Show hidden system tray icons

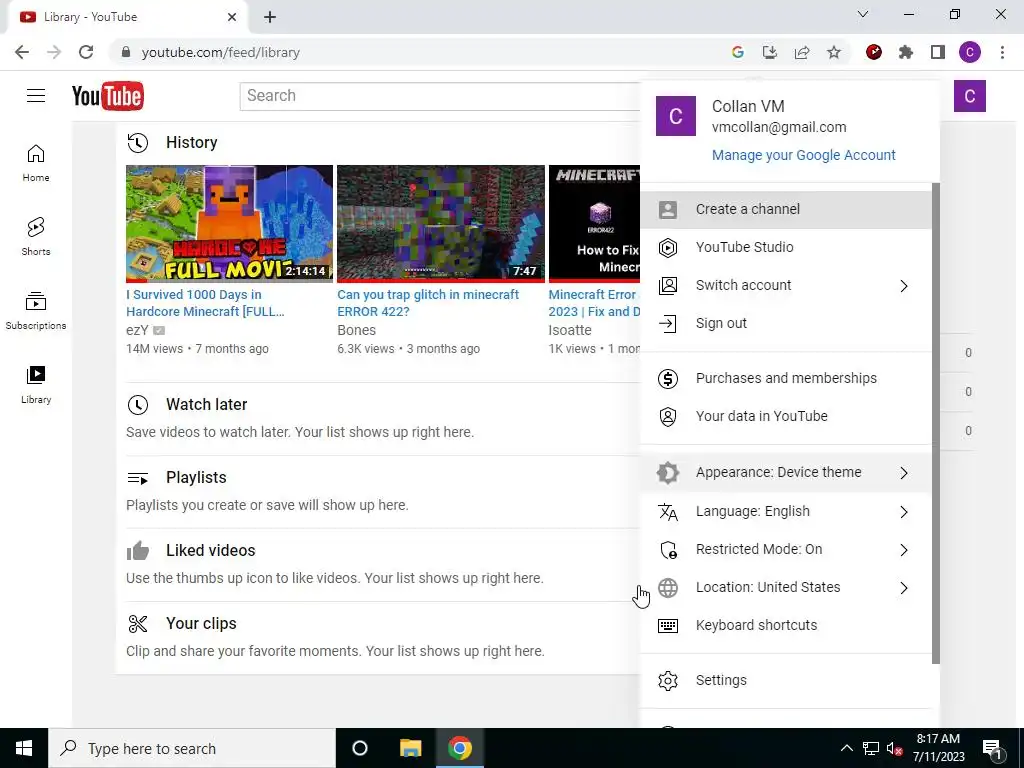pyautogui.click(x=846, y=748)
